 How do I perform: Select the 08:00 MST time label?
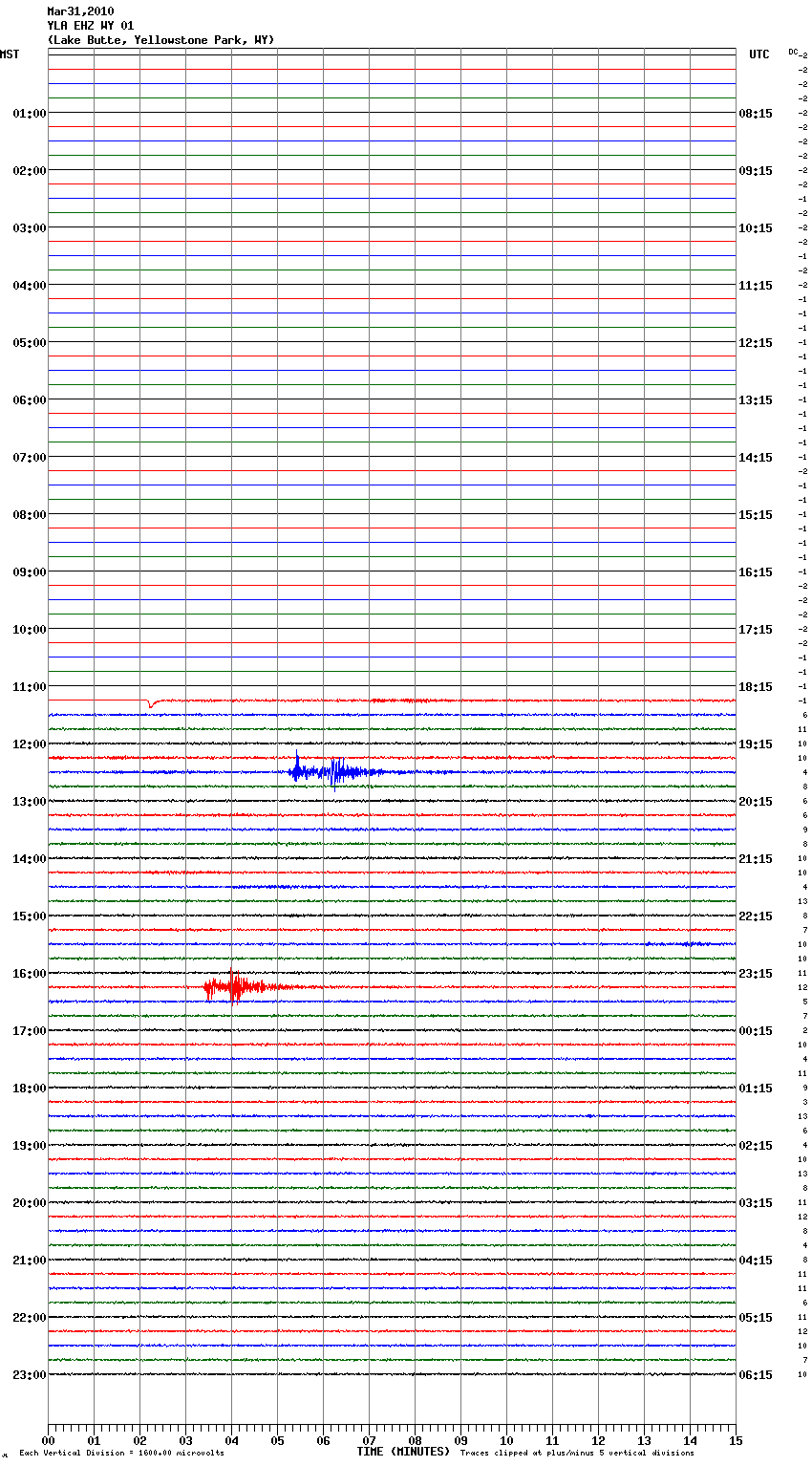(x=30, y=514)
